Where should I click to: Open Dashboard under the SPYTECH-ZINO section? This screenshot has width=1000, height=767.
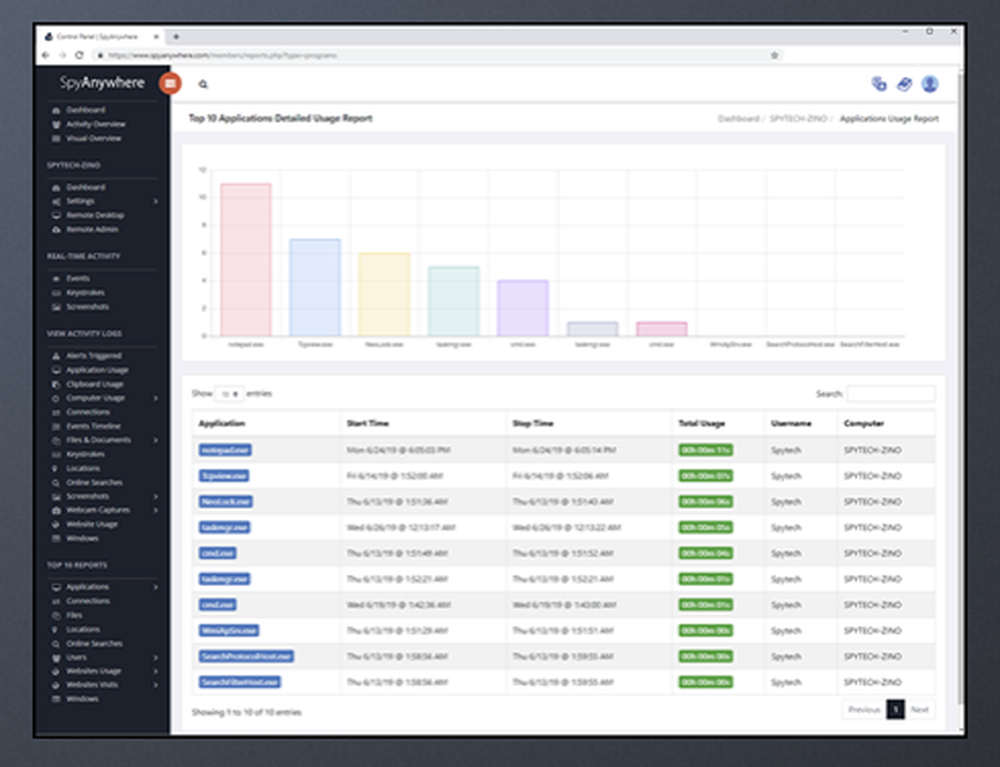point(86,187)
